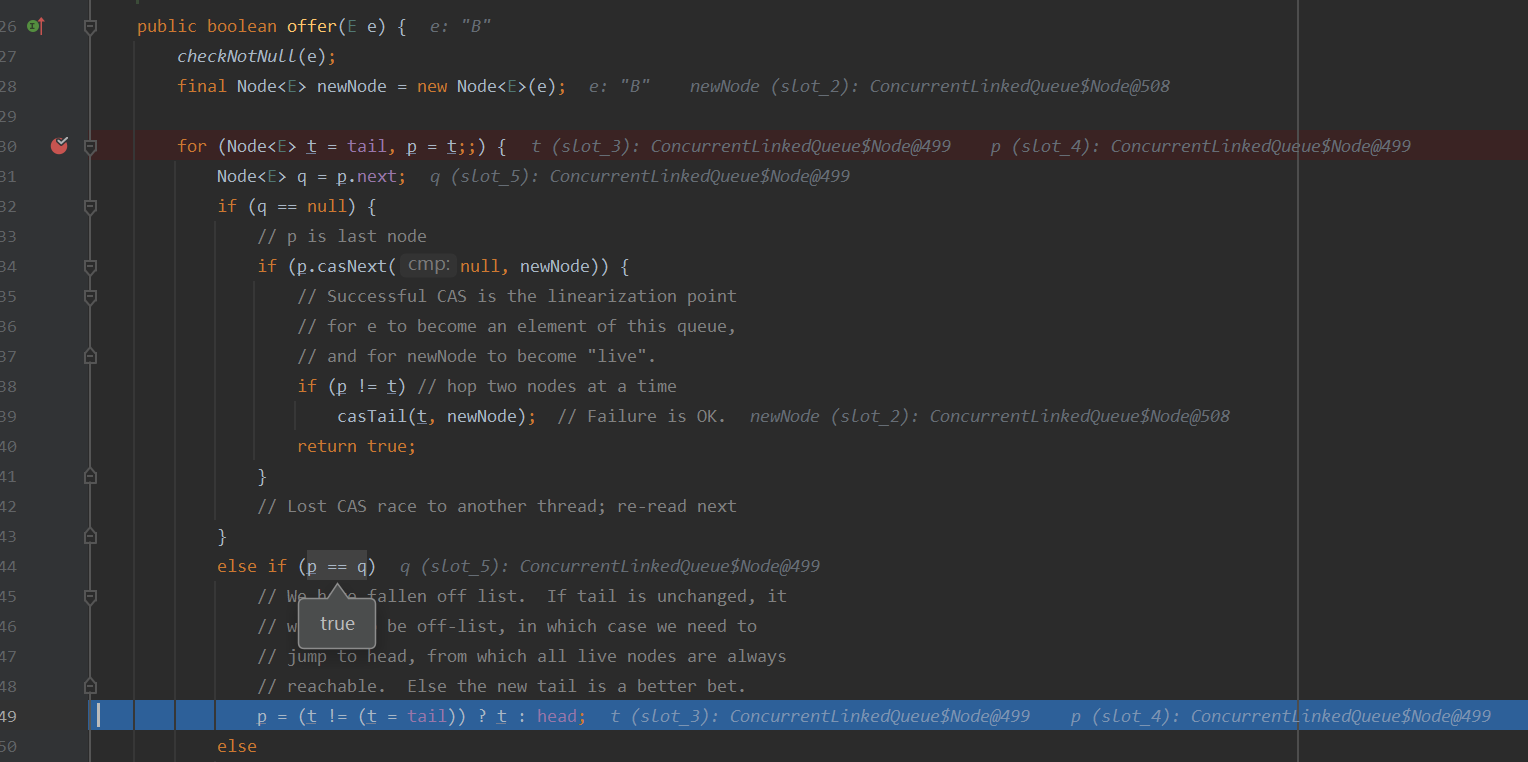Click the 'true' evaluation tooltip

337,624
